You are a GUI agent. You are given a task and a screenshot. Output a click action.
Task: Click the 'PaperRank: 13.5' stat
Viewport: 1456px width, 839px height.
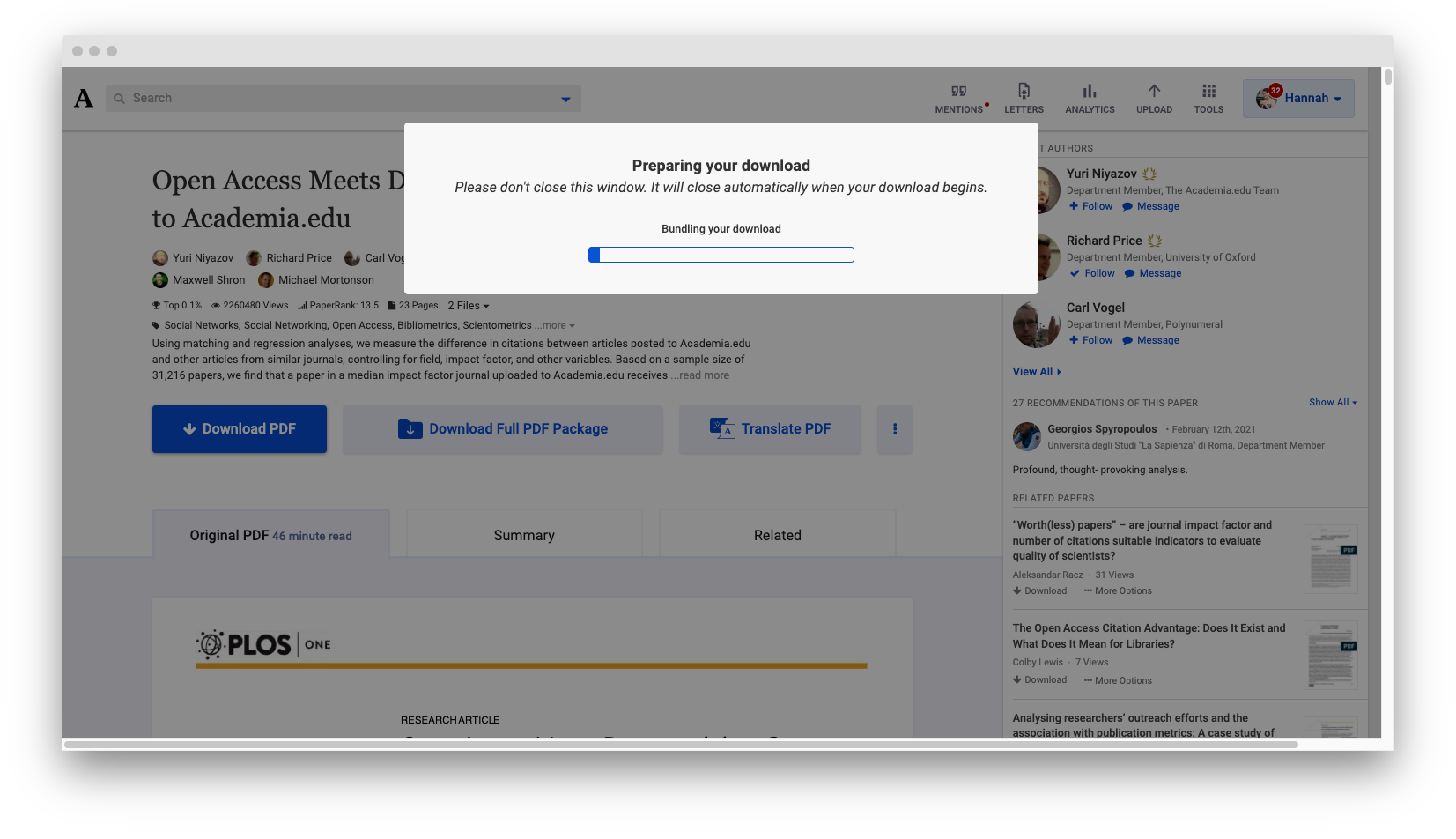click(338, 306)
